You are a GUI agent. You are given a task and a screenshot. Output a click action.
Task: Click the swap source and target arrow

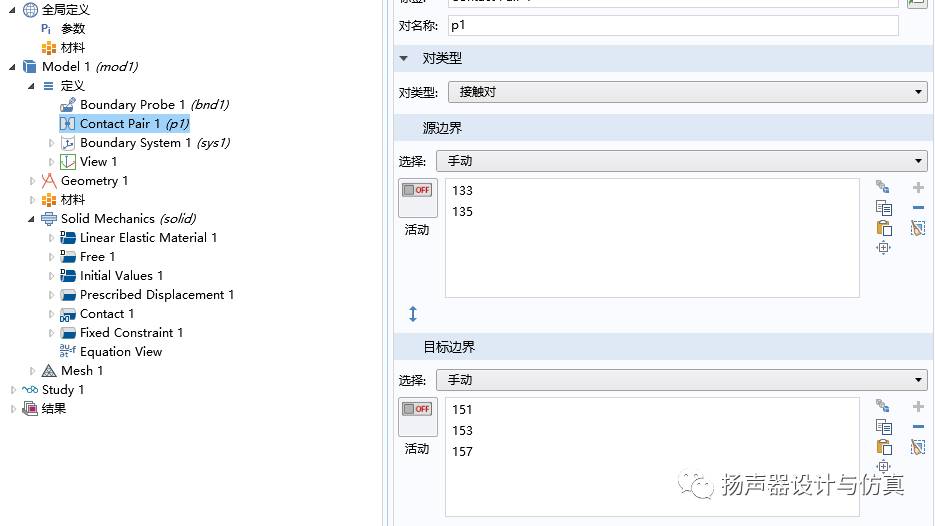click(x=413, y=314)
